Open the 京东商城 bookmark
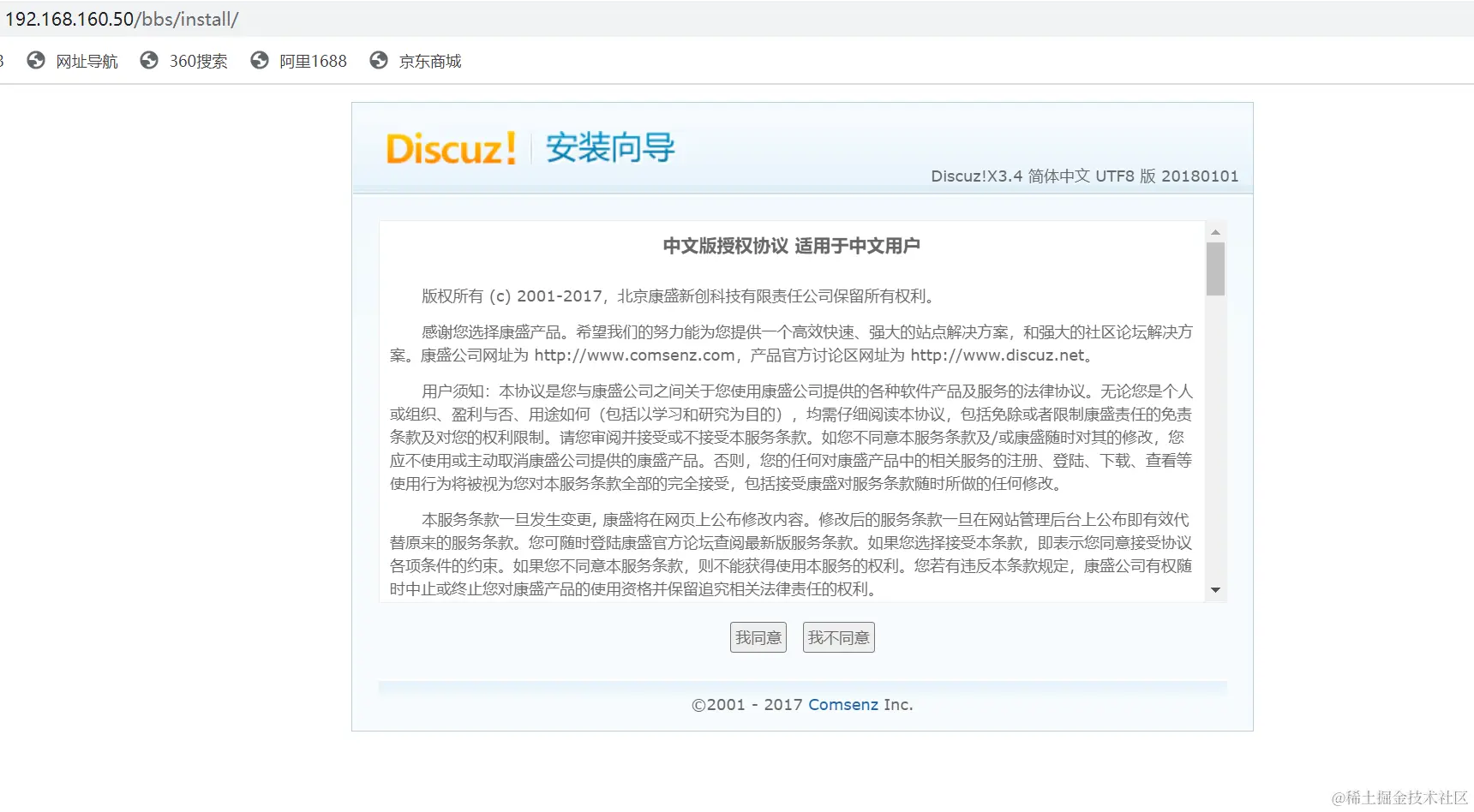The height and width of the screenshot is (812, 1474). click(x=430, y=62)
